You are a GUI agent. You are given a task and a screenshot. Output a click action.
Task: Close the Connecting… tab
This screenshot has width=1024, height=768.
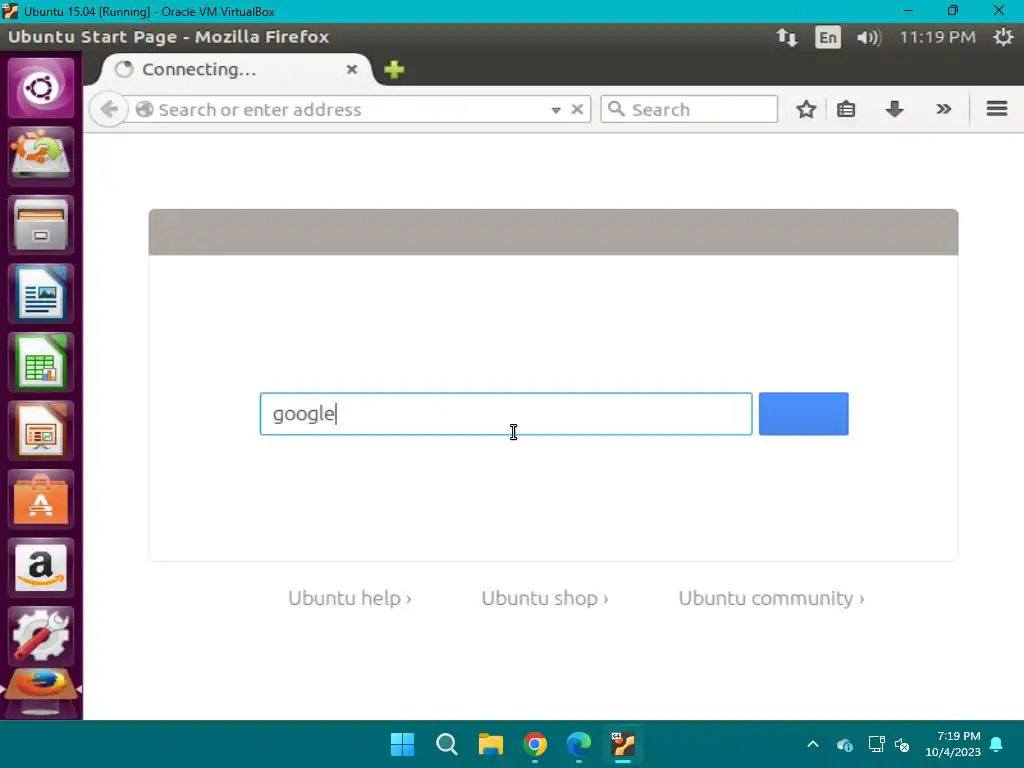351,69
